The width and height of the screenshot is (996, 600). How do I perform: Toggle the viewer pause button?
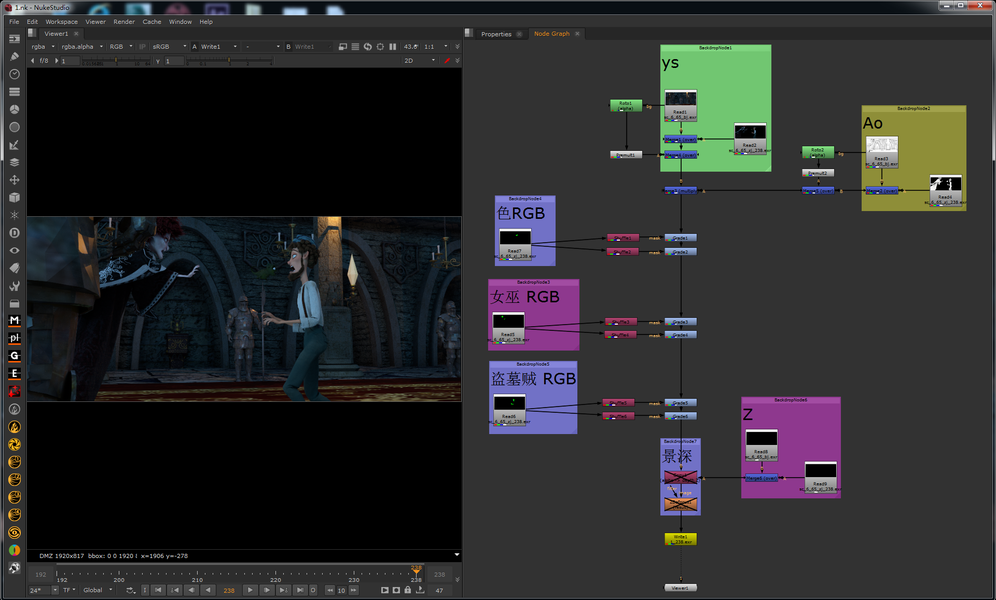pos(393,46)
